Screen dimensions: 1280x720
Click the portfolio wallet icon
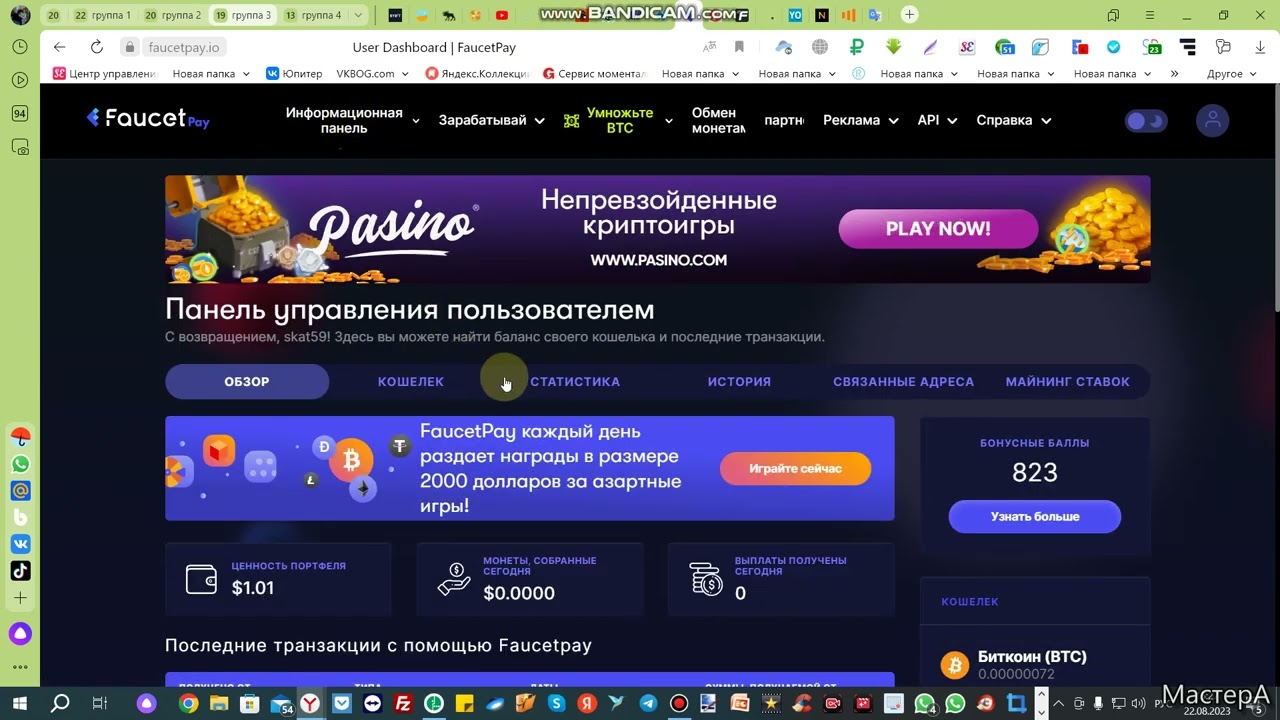(x=201, y=579)
